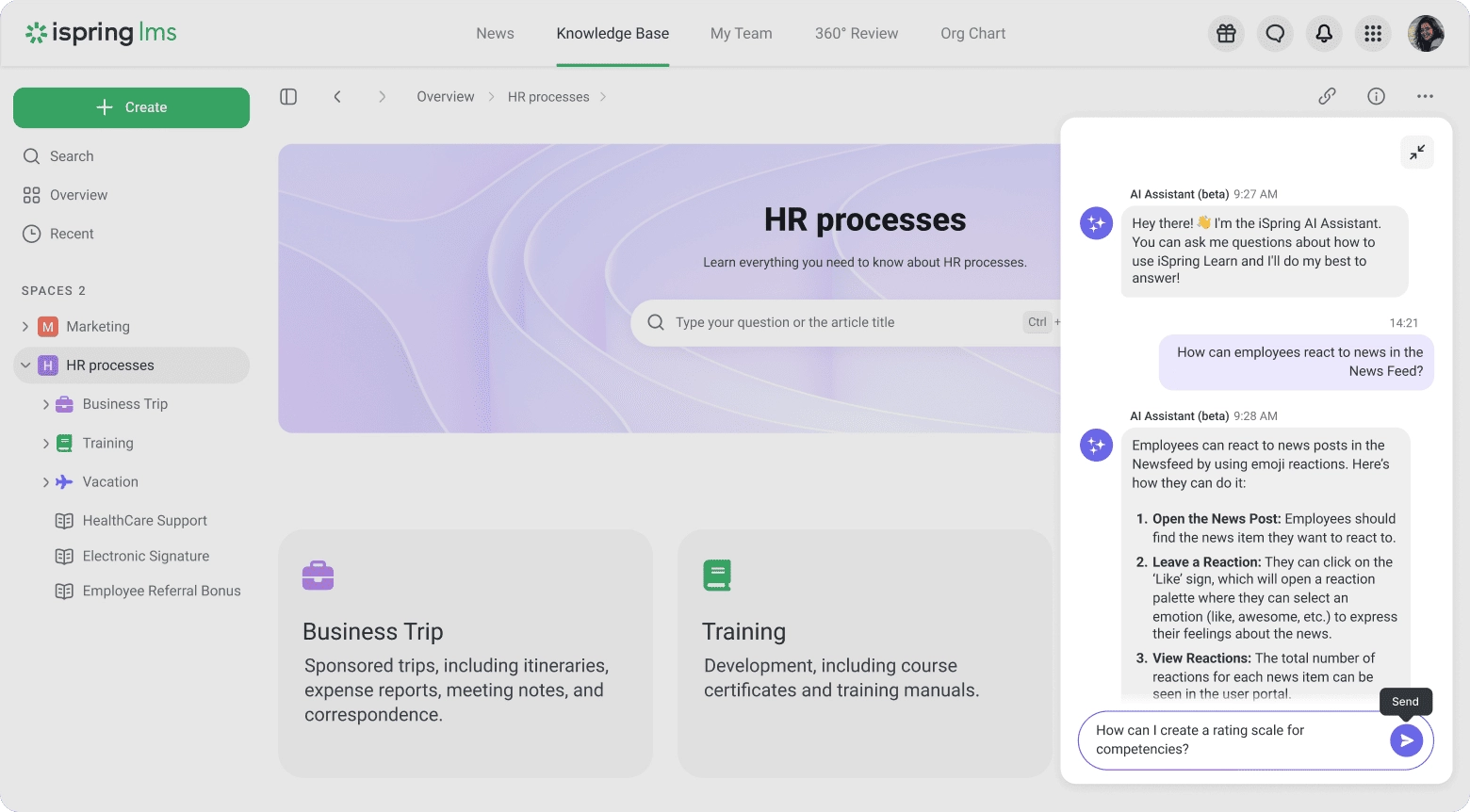The width and height of the screenshot is (1470, 812).
Task: Open Overview from the breadcrumb
Action: [x=445, y=96]
